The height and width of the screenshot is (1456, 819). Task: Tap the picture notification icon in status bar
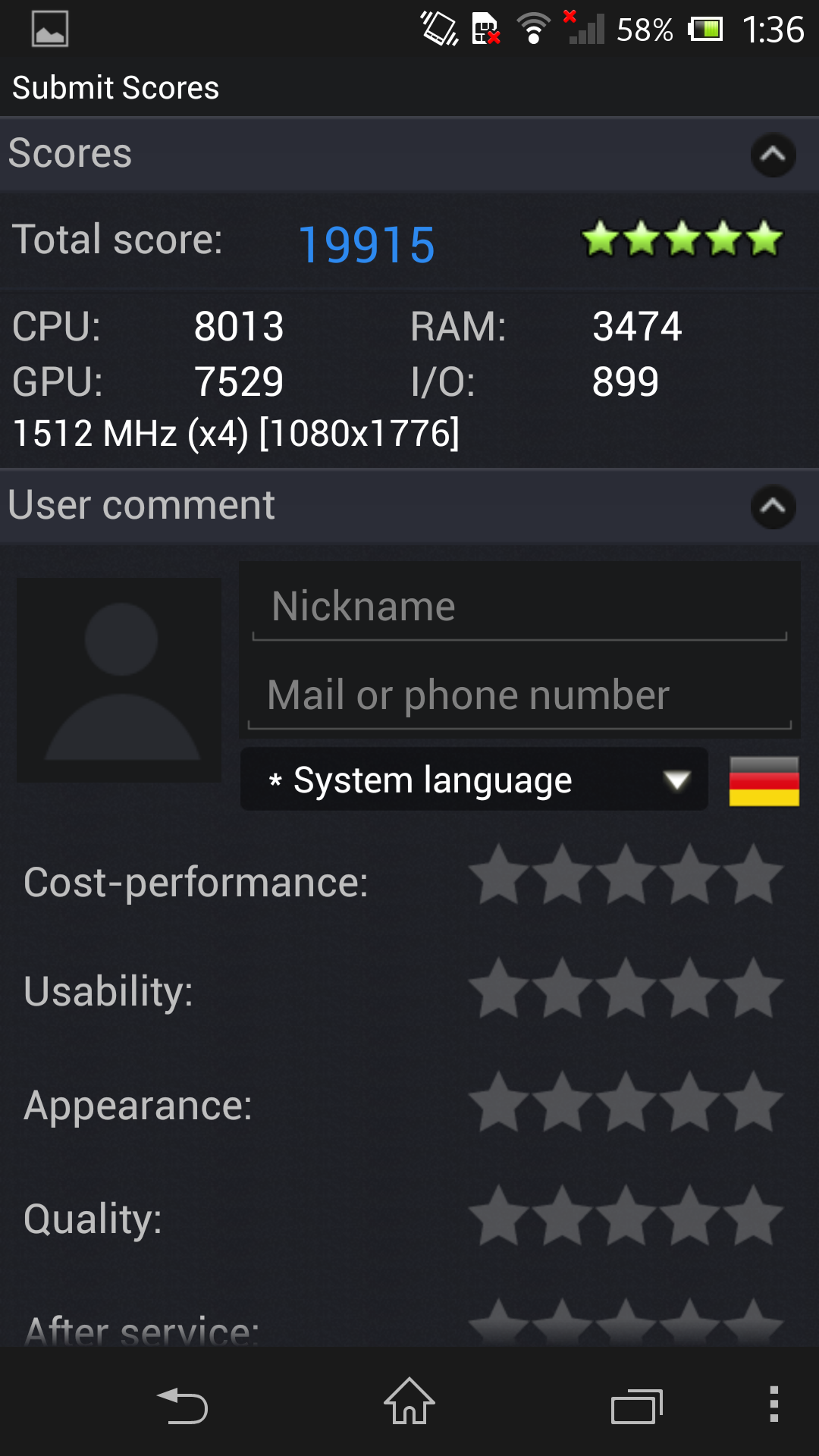50,29
